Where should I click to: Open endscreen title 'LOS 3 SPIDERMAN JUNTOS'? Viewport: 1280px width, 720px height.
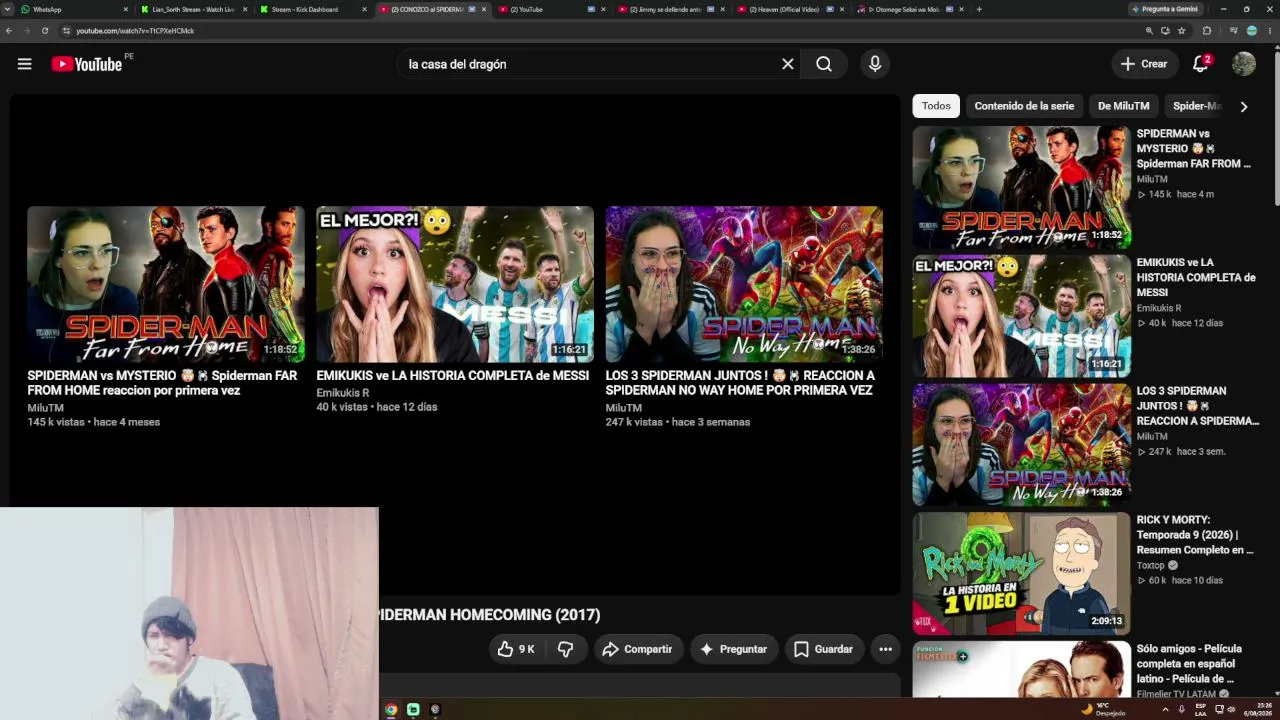(740, 383)
